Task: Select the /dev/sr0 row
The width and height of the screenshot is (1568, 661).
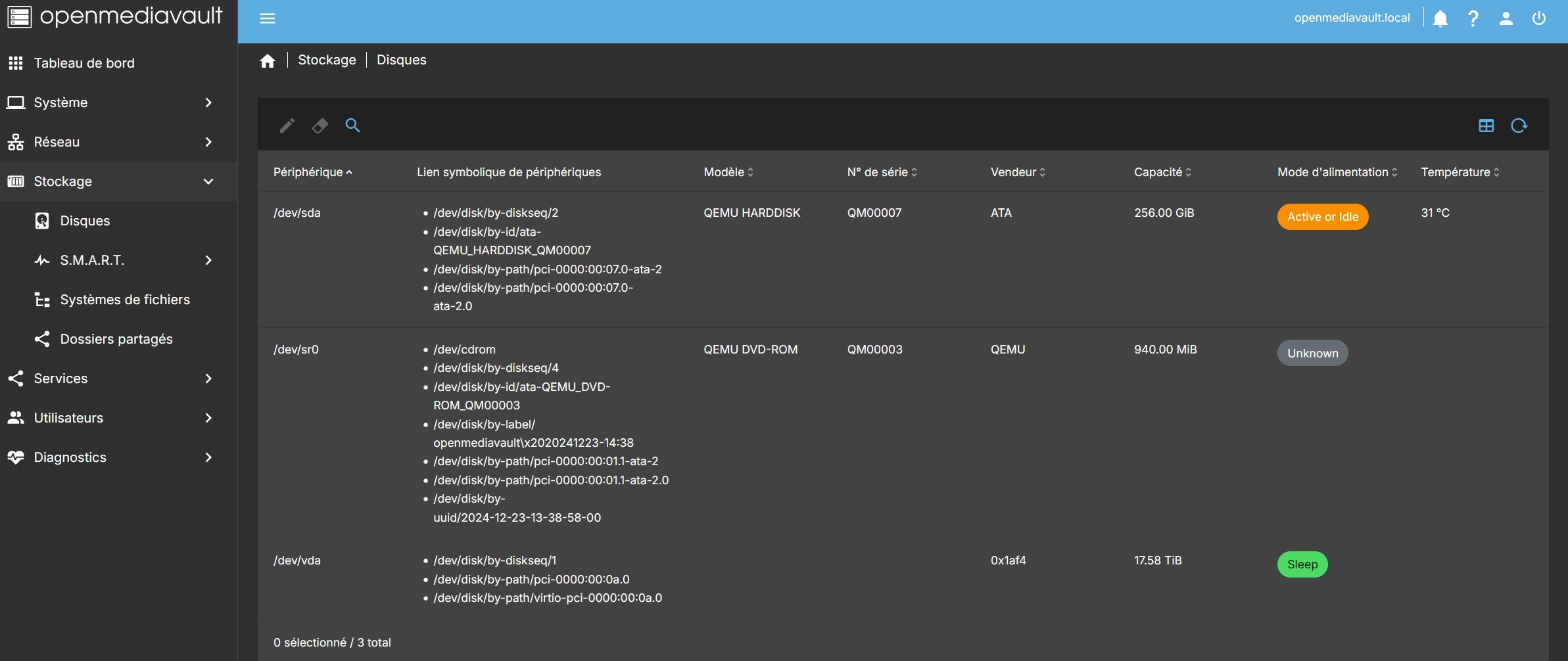Action: 903,434
